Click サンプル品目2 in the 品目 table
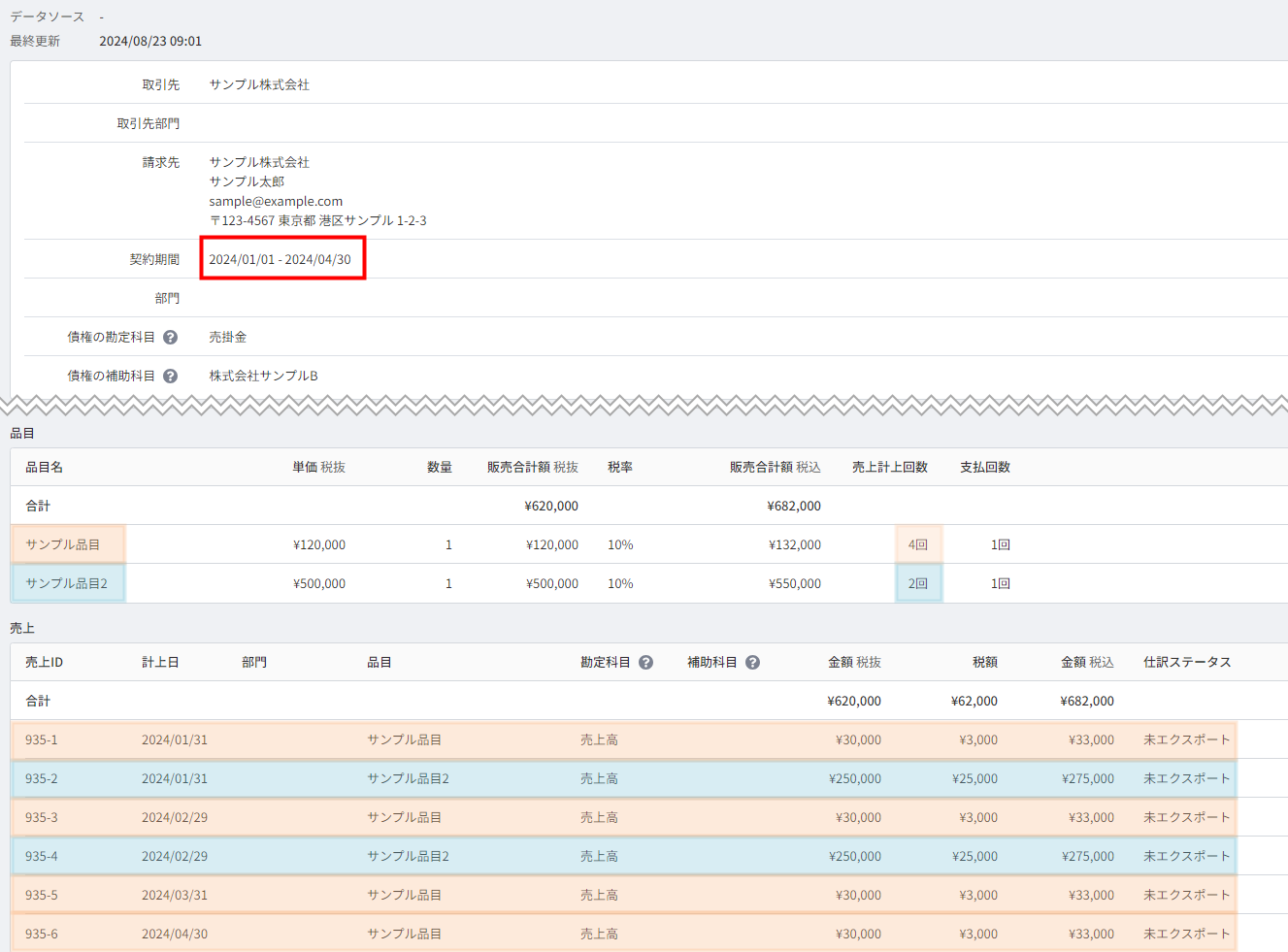Screen dimensions: 1288x952 point(66,583)
